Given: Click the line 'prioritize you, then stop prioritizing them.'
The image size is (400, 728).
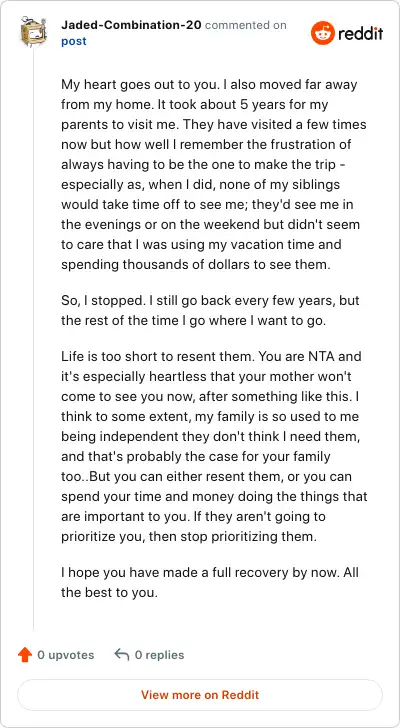Looking at the screenshot, I should (x=188, y=537).
